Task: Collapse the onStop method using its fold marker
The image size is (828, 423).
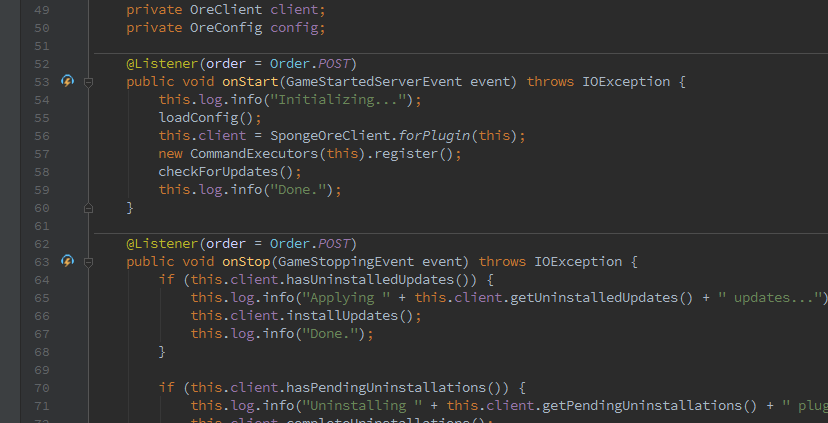Action: coord(88,261)
